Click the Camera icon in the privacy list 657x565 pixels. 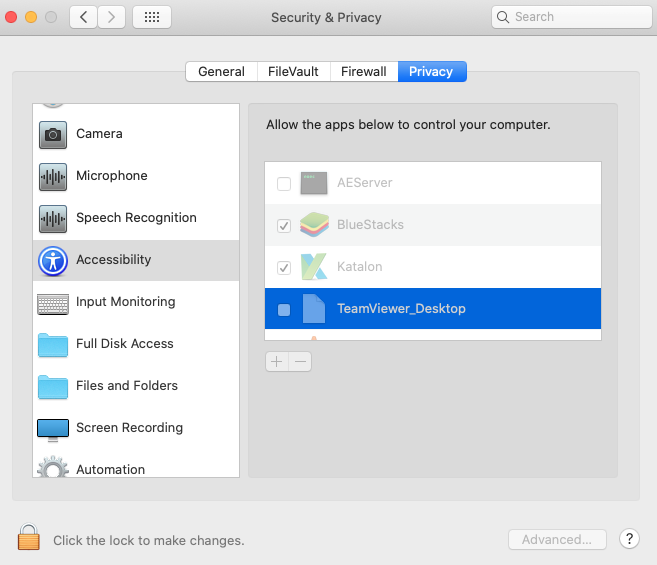[53, 135]
